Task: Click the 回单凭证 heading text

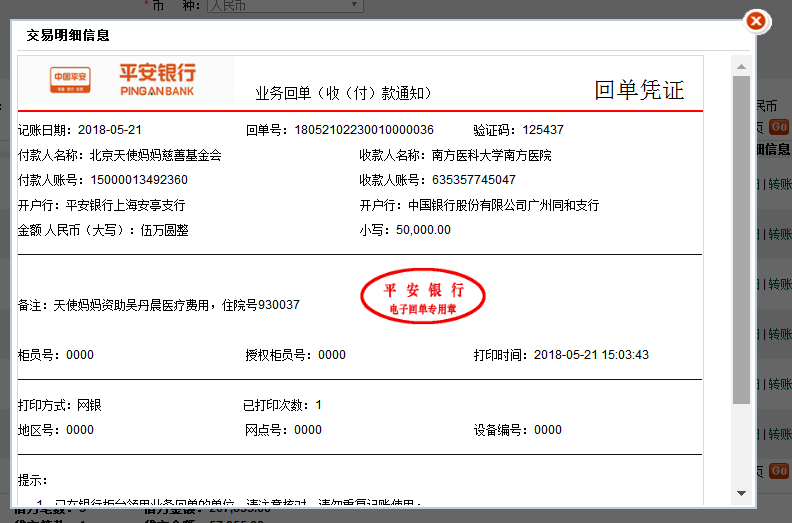Action: pyautogui.click(x=639, y=90)
